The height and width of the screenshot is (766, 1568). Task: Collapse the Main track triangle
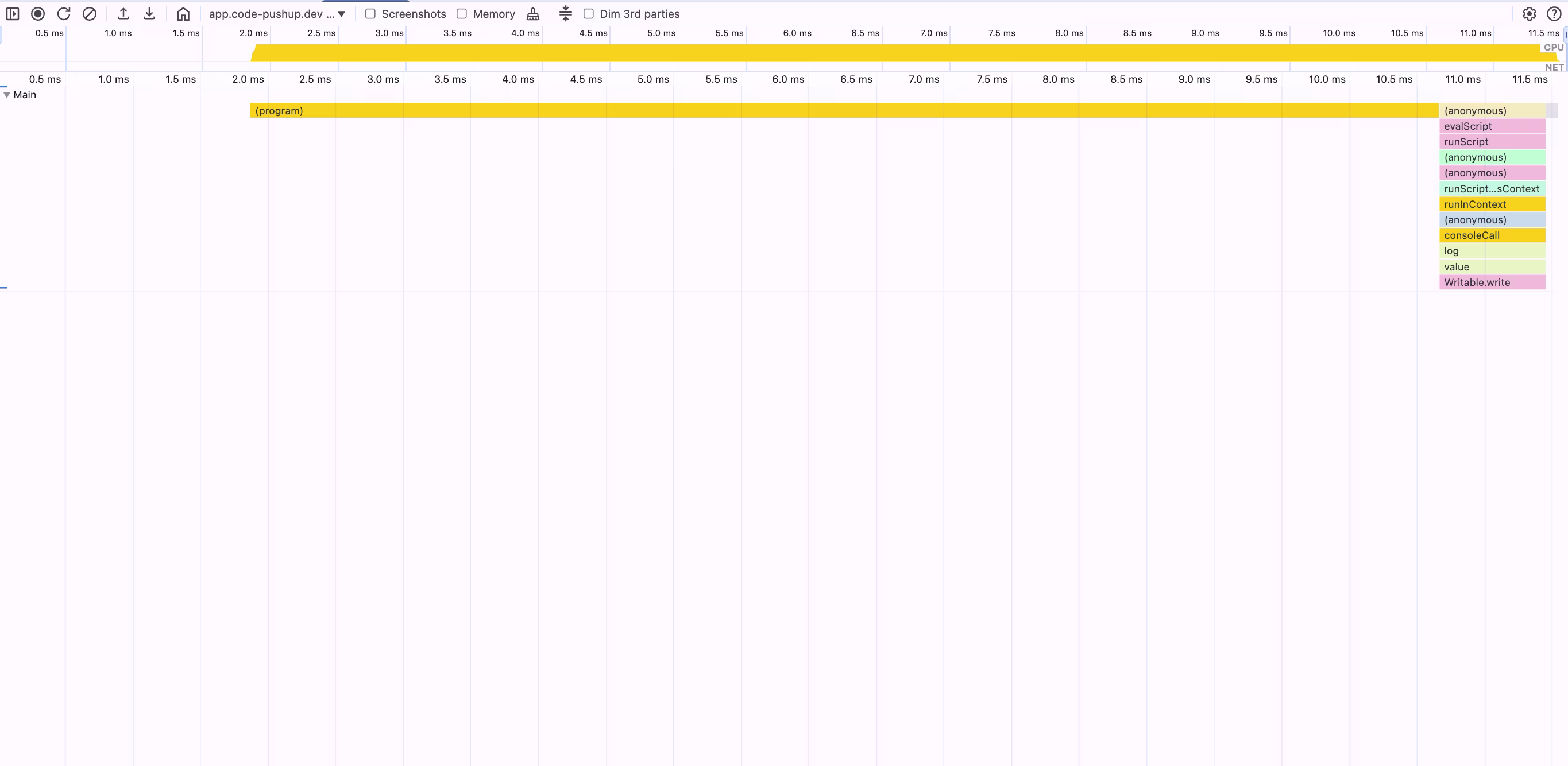[7, 95]
